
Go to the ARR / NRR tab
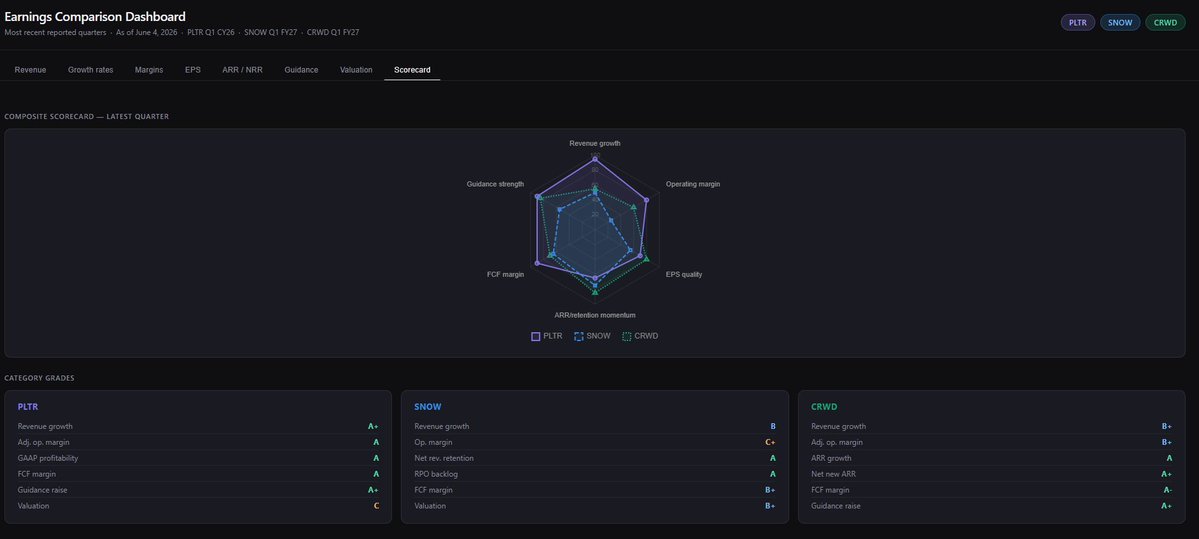tap(242, 70)
